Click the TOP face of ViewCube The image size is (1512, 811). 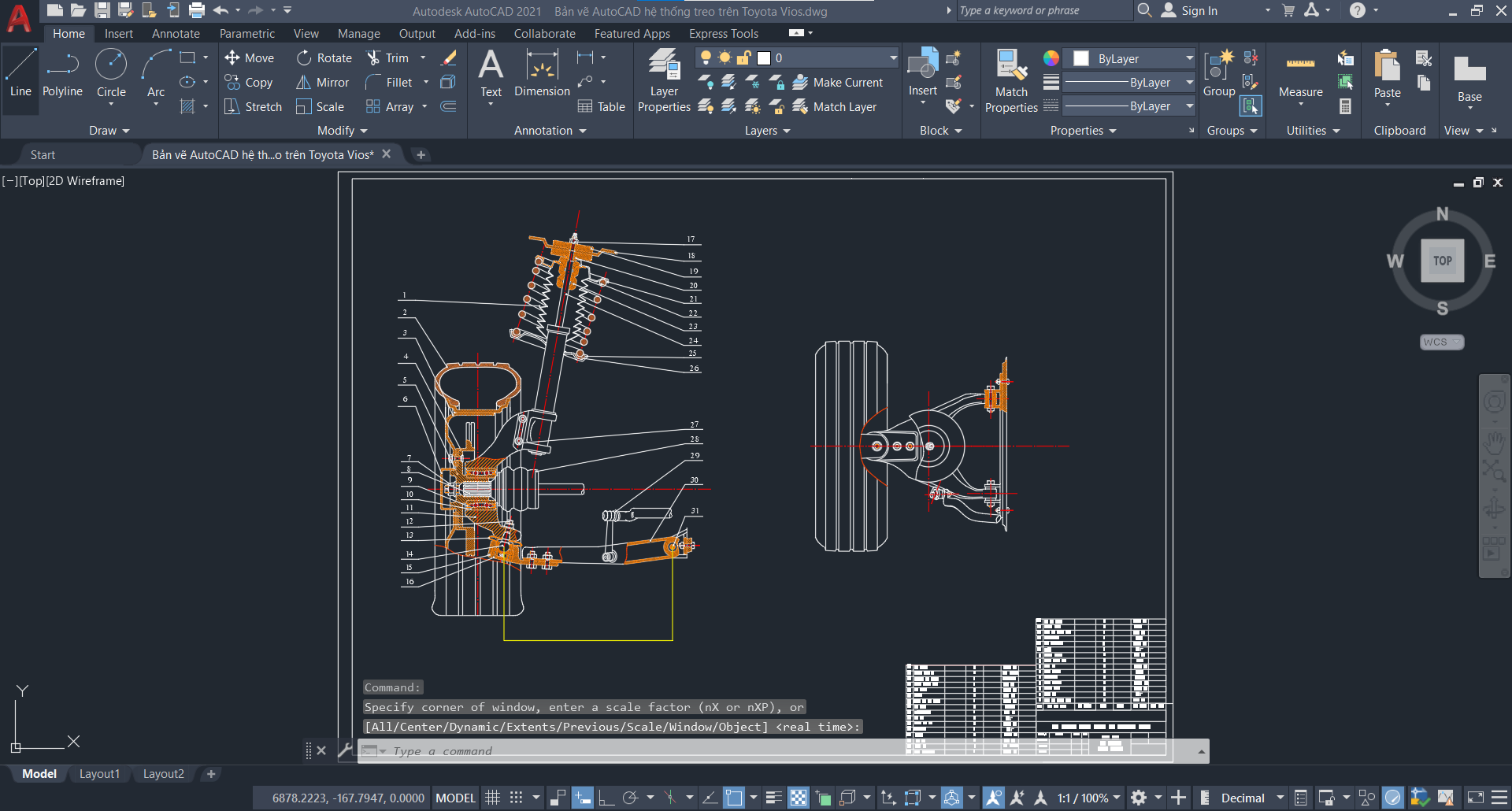tap(1442, 261)
